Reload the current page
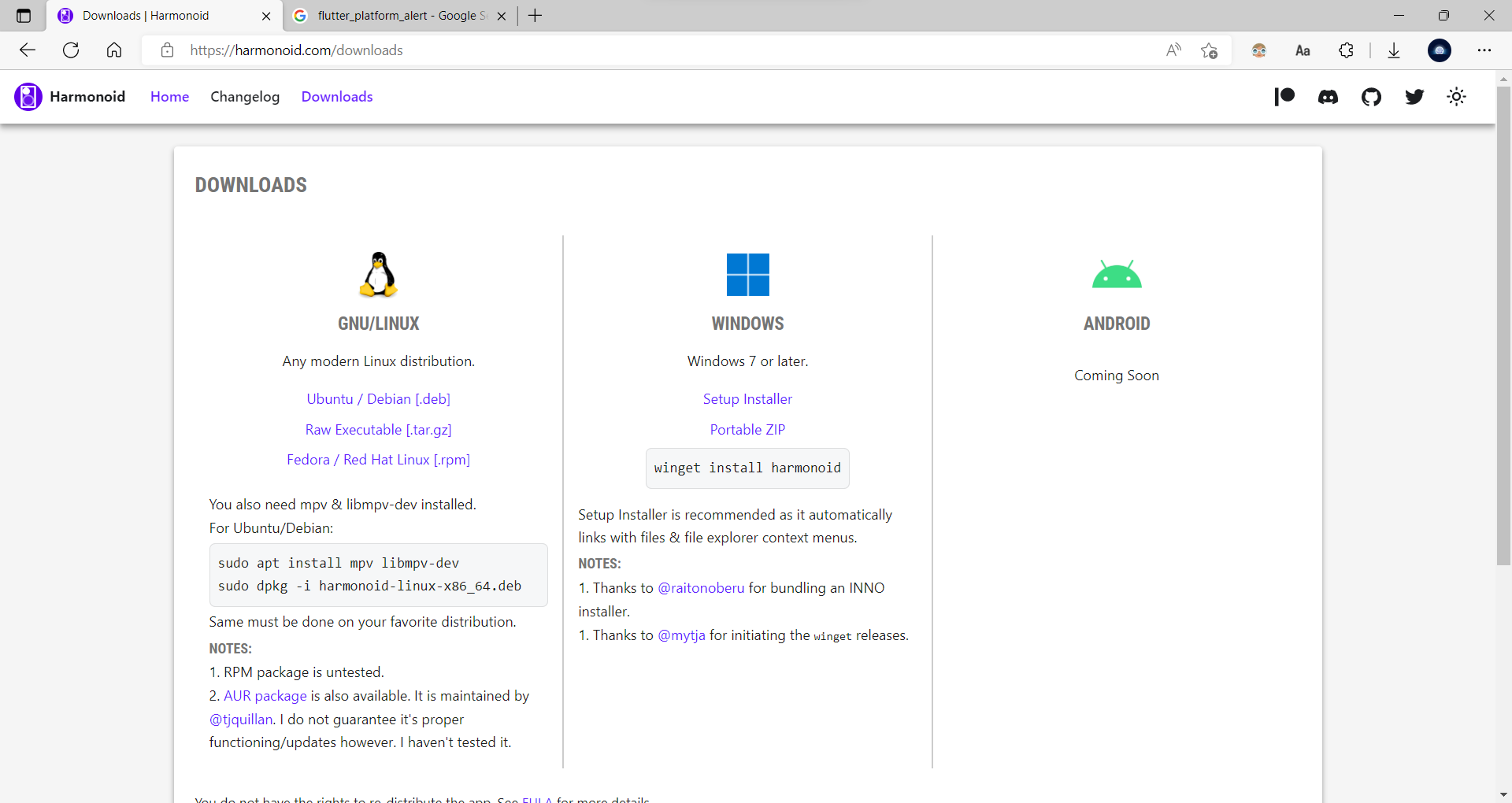 71,50
